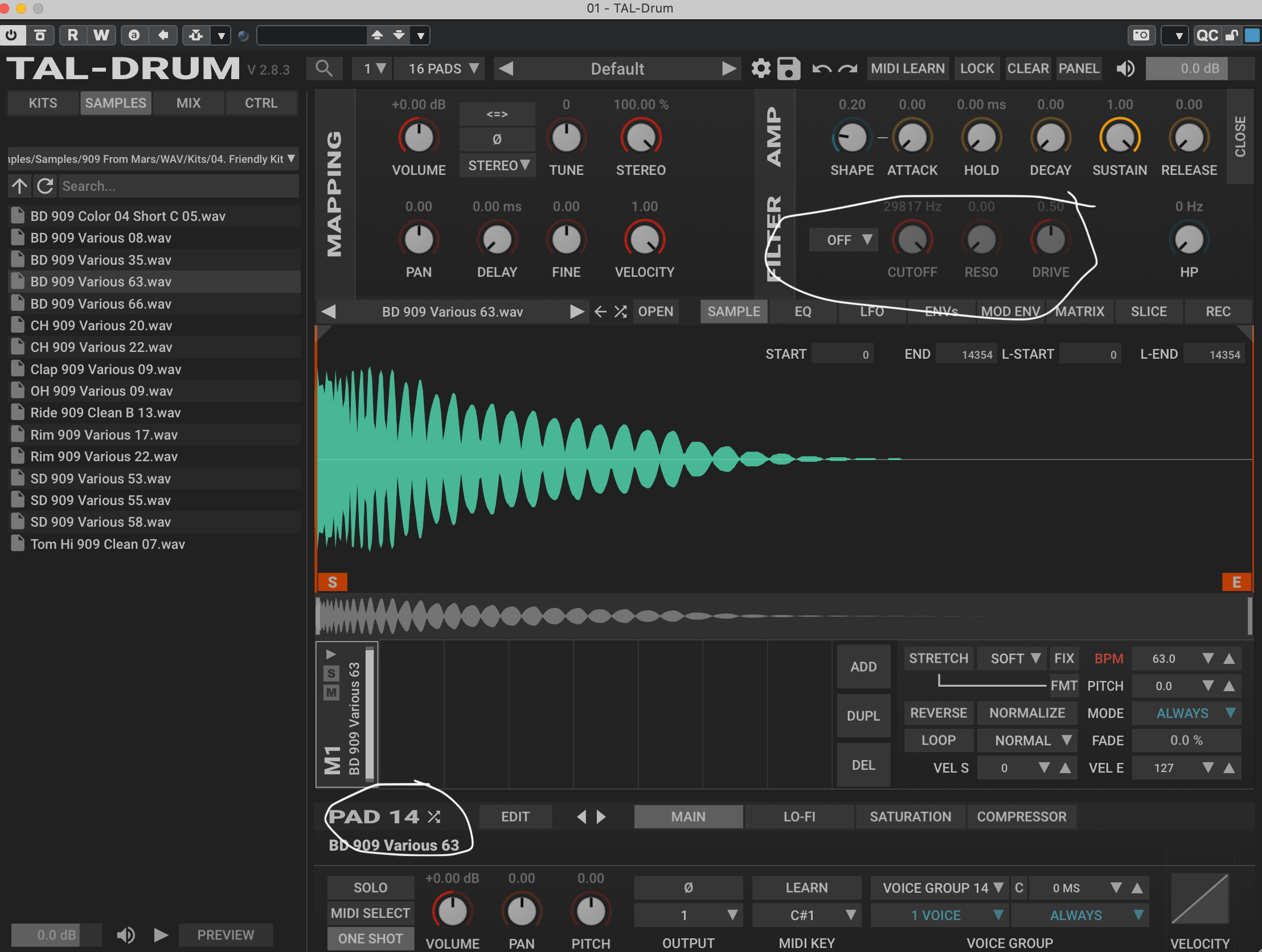Click the randomize sample shuffle icon
The height and width of the screenshot is (952, 1262).
tap(620, 311)
